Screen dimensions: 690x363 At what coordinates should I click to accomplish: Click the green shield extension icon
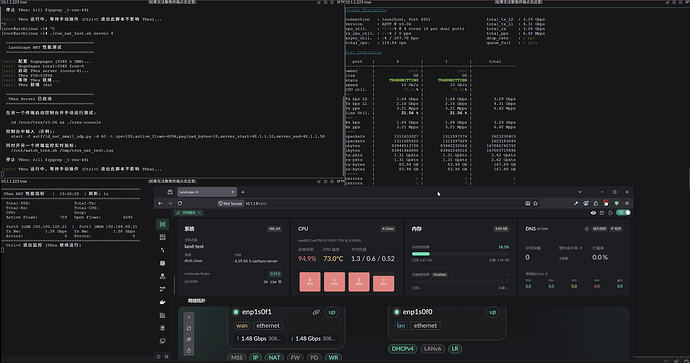(x=617, y=203)
